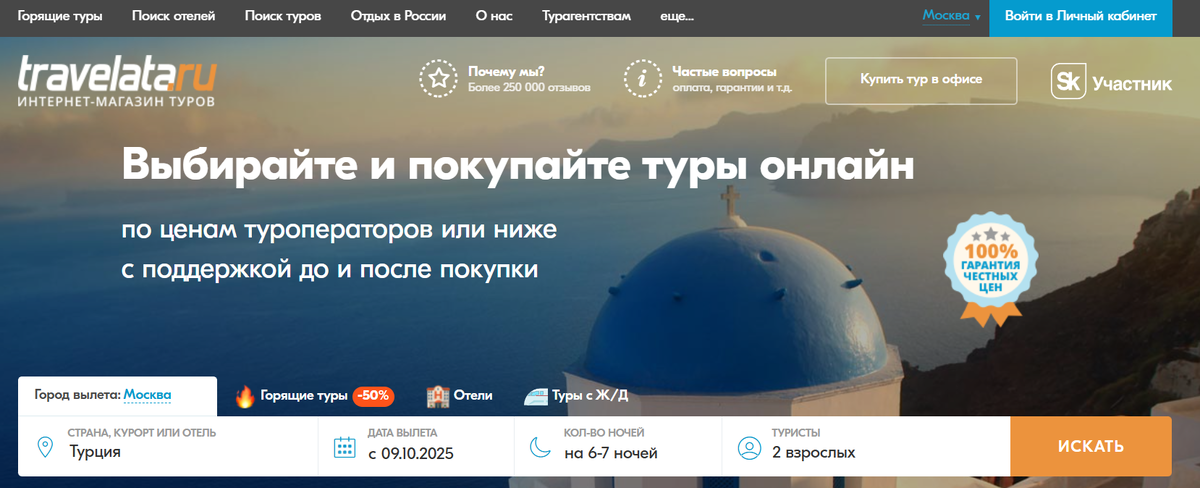The image size is (1200, 488).
Task: Click the info icon beside Частые вопросы
Action: [x=643, y=79]
